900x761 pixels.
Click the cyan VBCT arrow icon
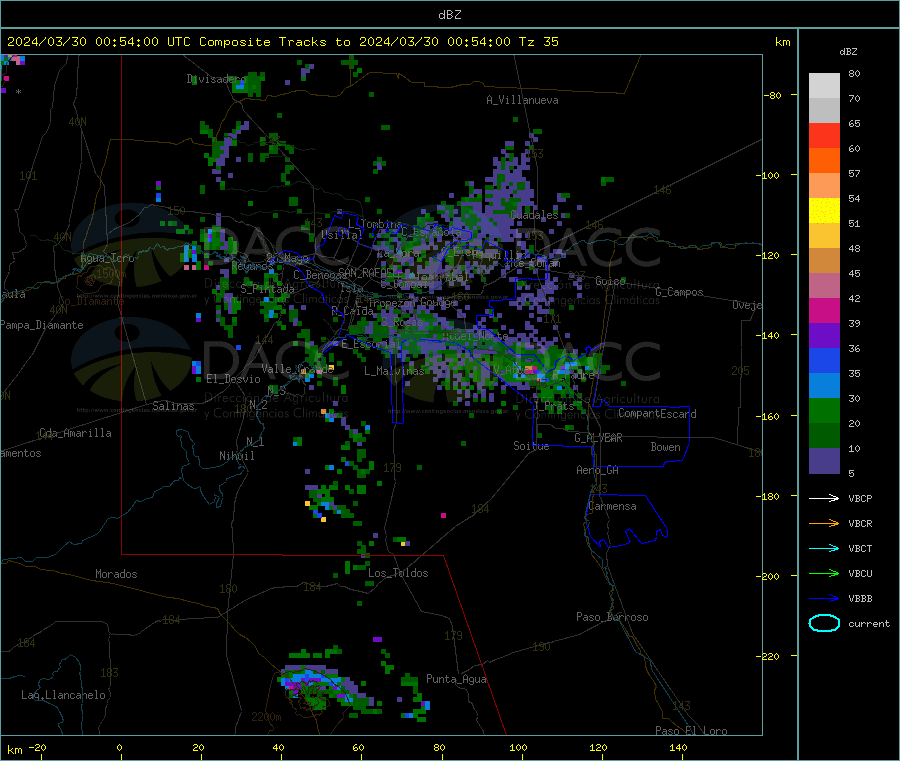824,549
